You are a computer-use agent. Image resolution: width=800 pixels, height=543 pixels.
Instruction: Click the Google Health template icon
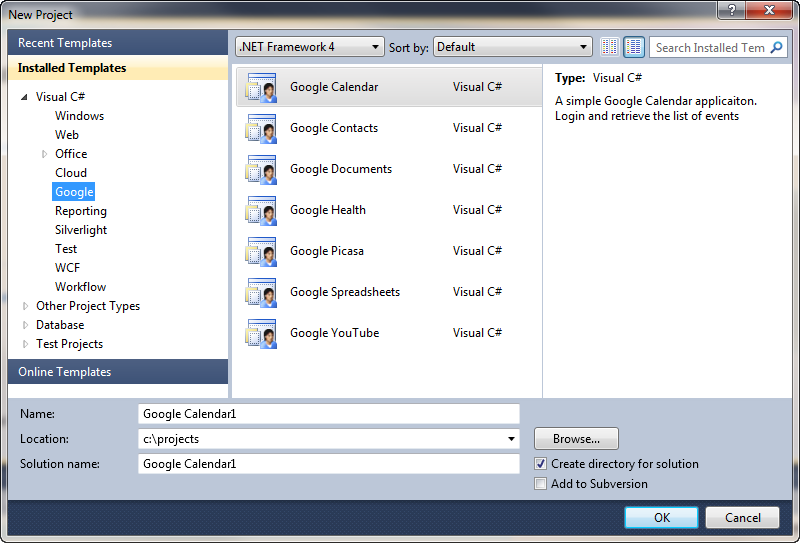coord(261,210)
